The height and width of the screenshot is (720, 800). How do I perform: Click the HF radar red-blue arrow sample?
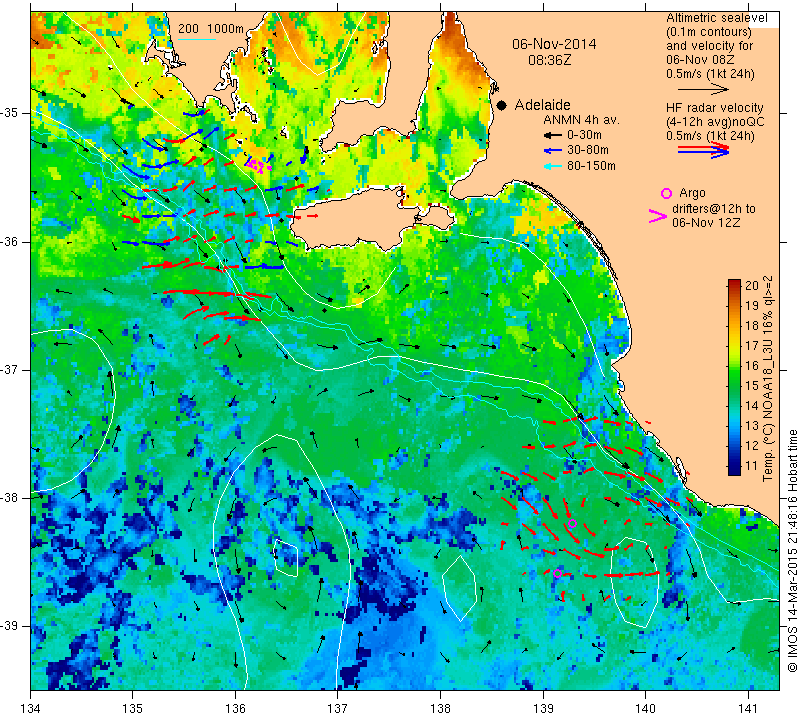click(704, 150)
